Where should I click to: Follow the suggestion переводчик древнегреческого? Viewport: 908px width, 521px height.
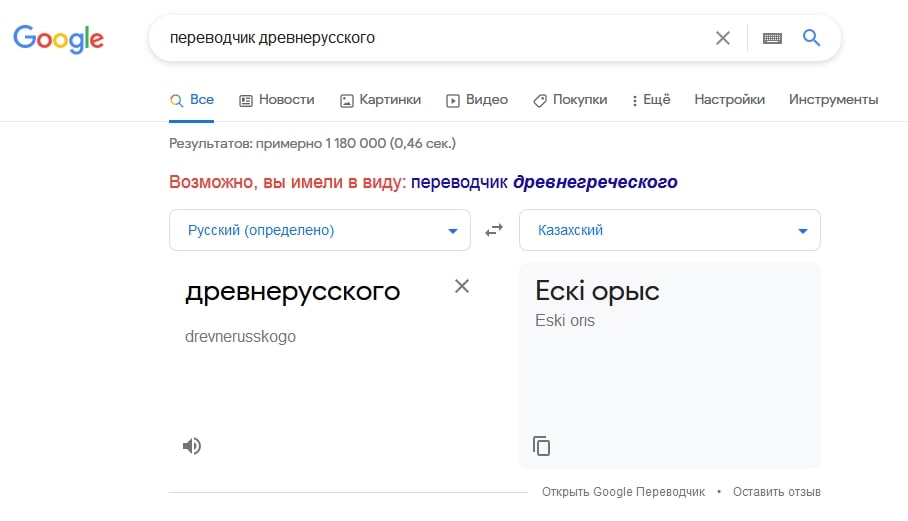point(544,182)
